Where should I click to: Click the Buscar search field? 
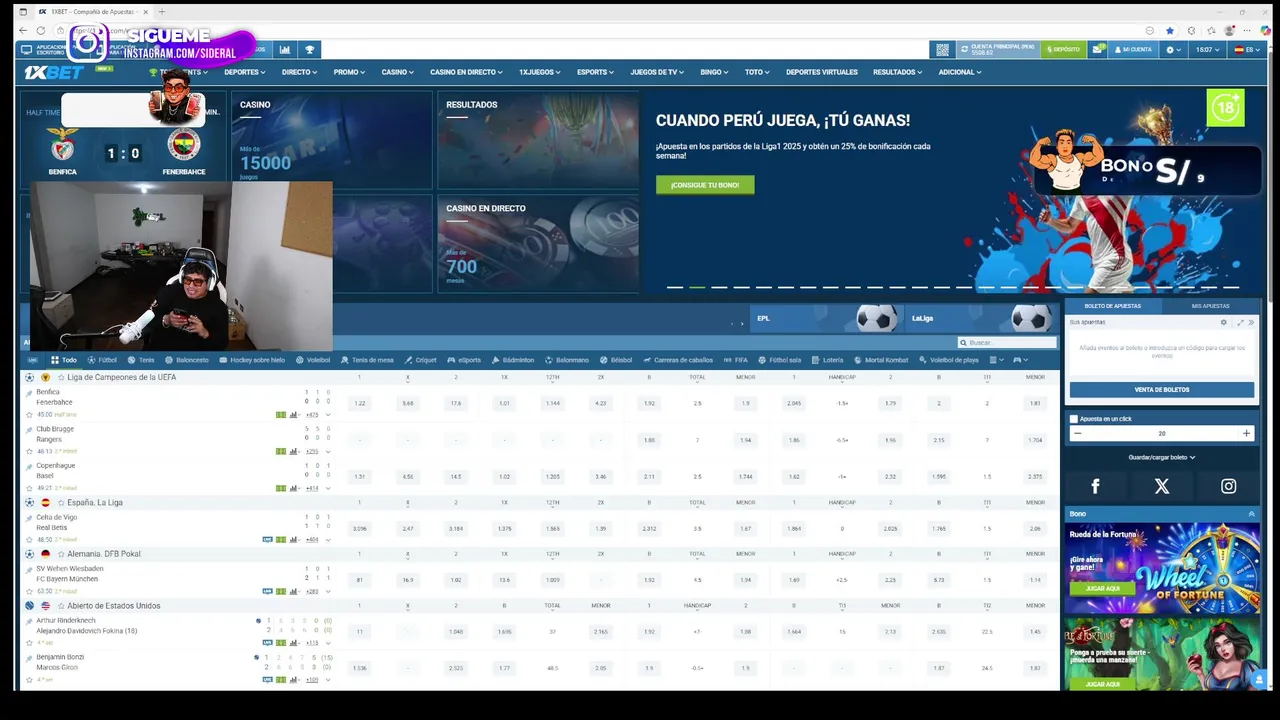(1007, 342)
